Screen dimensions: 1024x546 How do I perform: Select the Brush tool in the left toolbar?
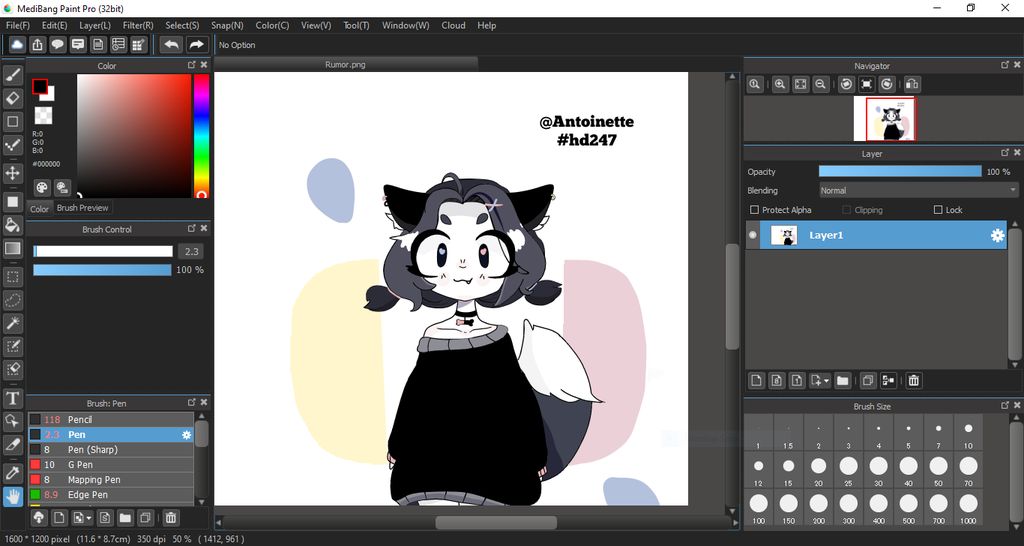(12, 75)
